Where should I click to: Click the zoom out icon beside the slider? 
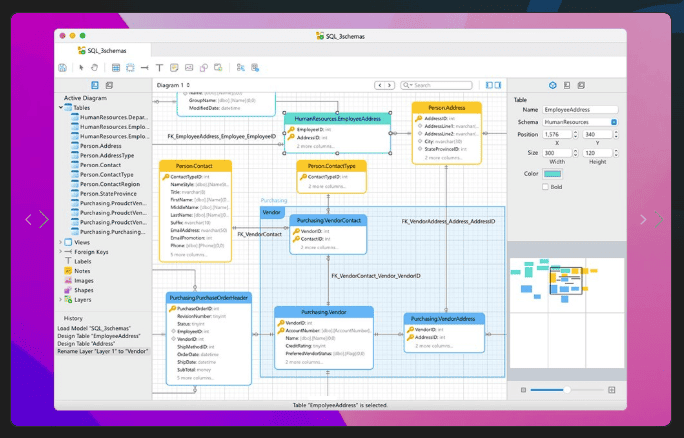(x=523, y=390)
